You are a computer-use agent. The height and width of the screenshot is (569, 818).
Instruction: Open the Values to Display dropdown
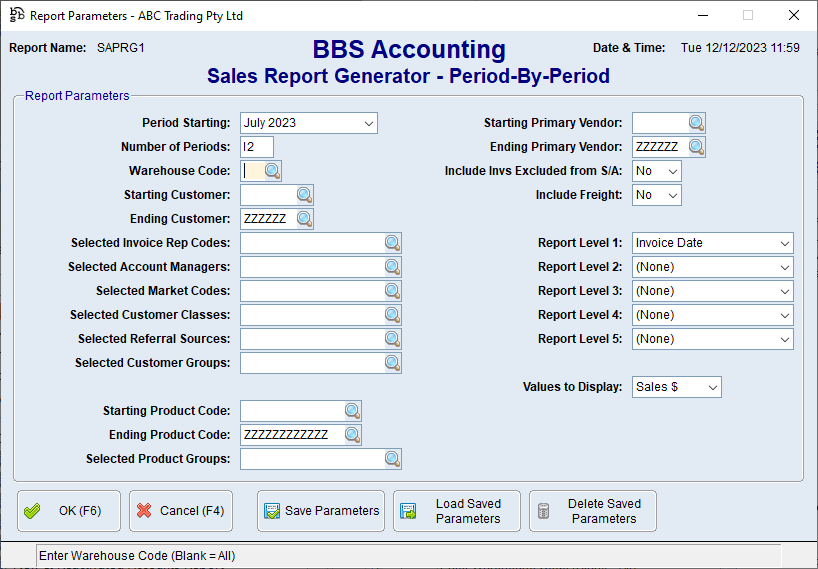pos(713,388)
